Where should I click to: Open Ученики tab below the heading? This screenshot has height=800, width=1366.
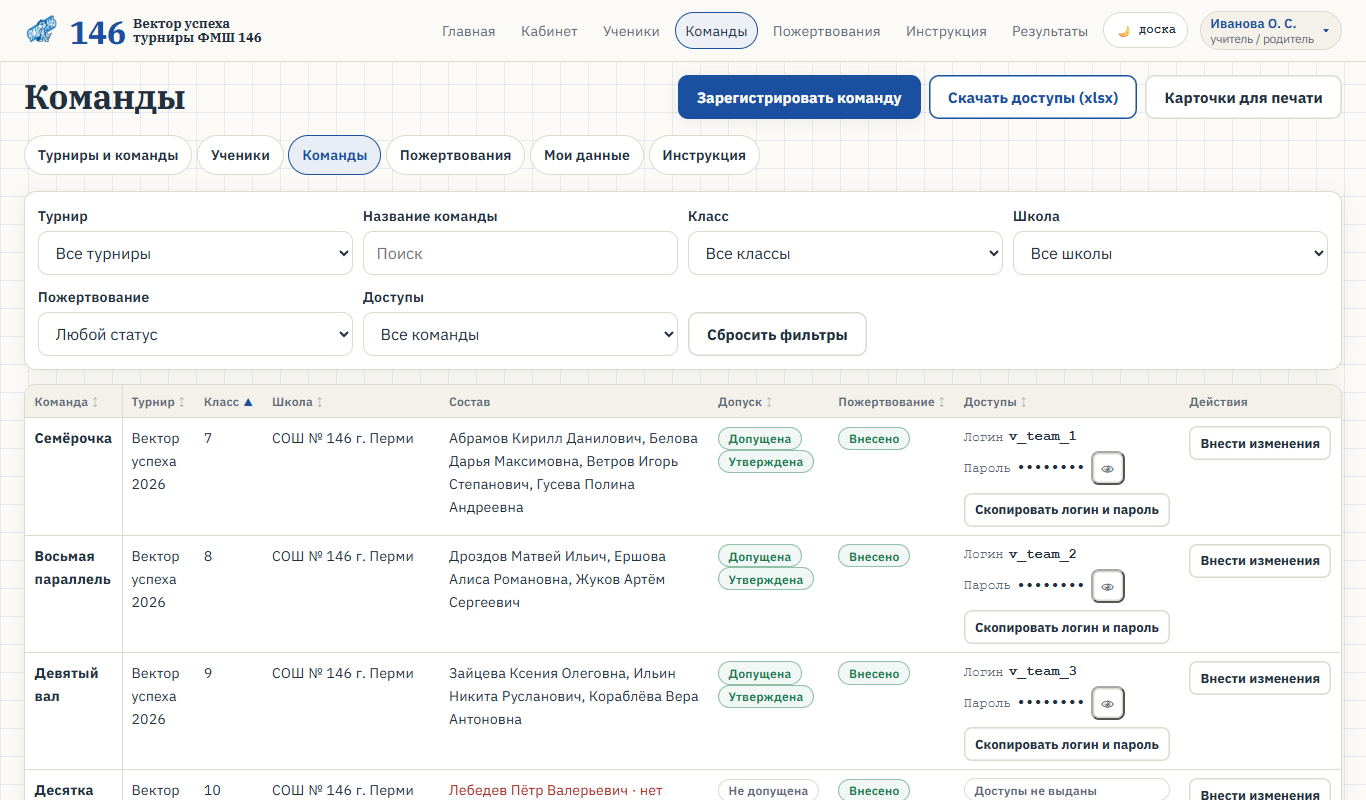coord(240,155)
